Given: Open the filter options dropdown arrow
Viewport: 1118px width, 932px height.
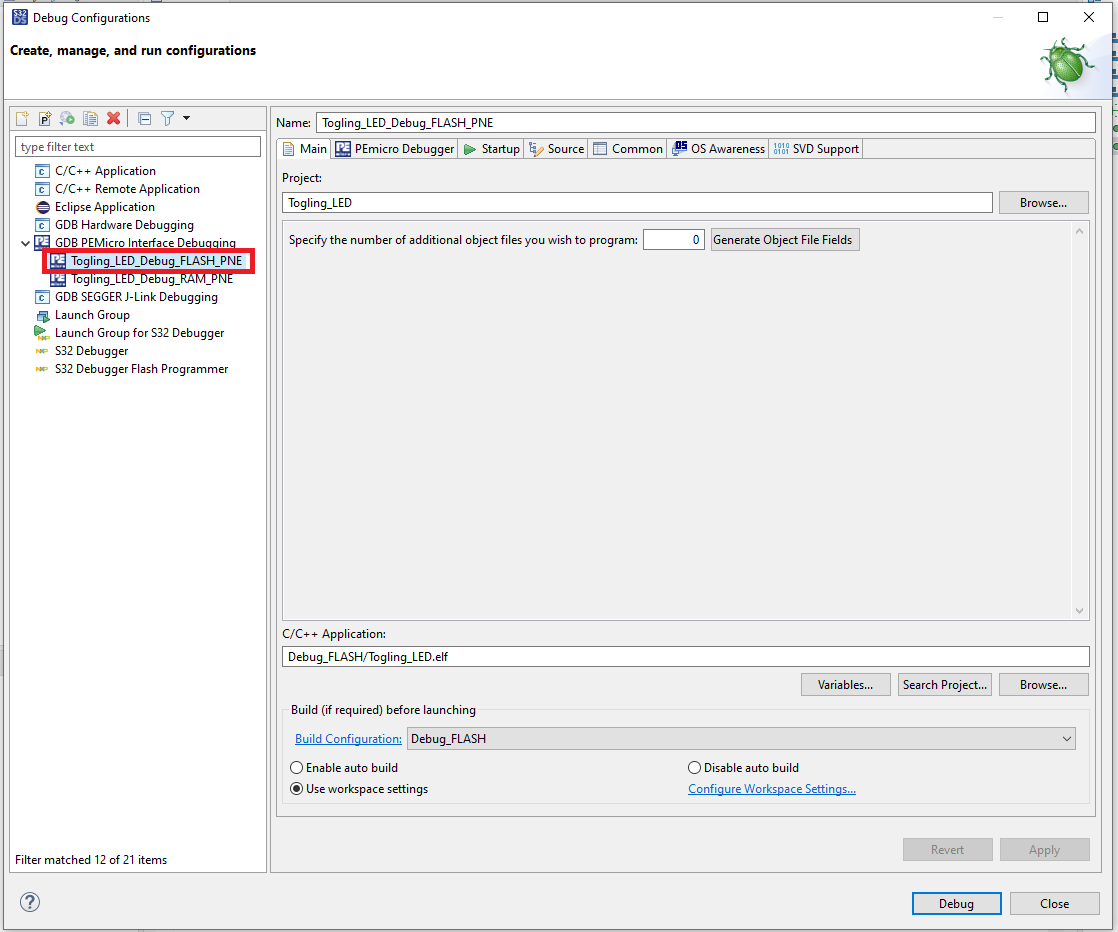Looking at the screenshot, I should point(186,118).
